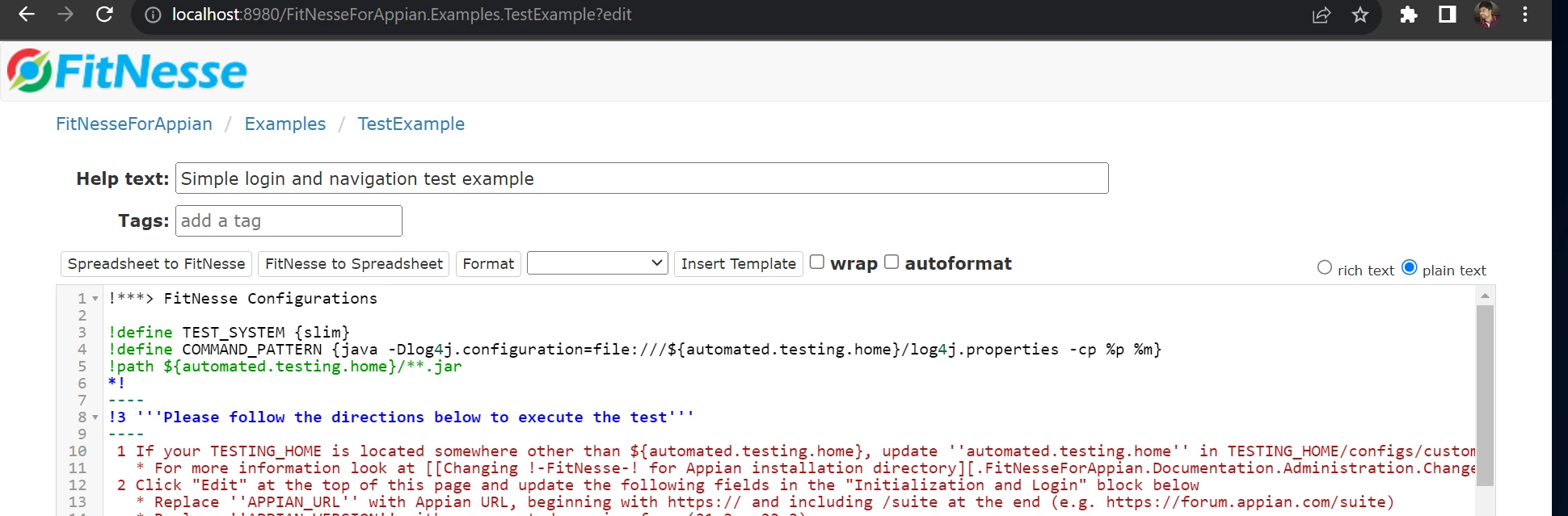Open the template selection dropdown
1568x516 pixels.
(x=597, y=263)
